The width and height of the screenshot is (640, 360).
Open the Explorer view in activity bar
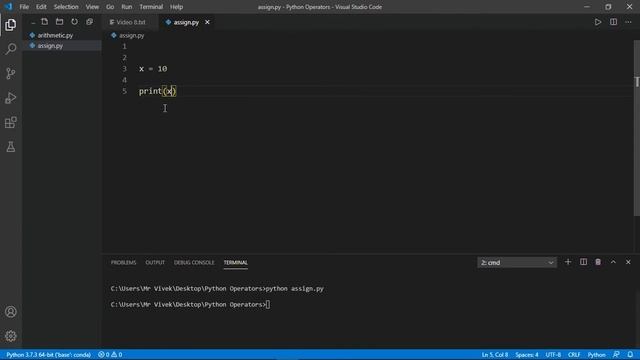11,25
